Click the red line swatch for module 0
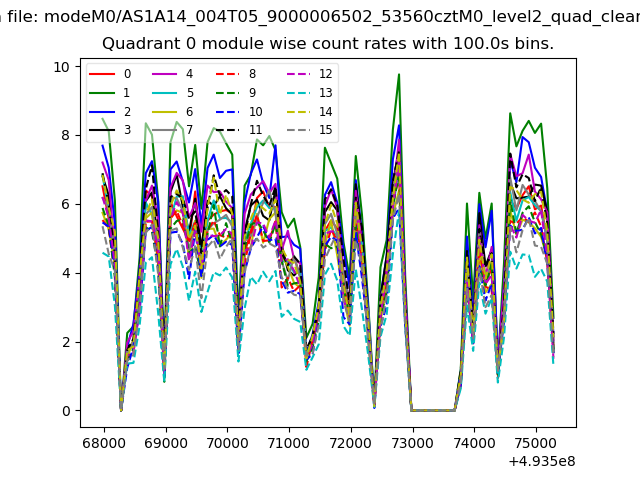This screenshot has height=480, width=640. (102, 75)
